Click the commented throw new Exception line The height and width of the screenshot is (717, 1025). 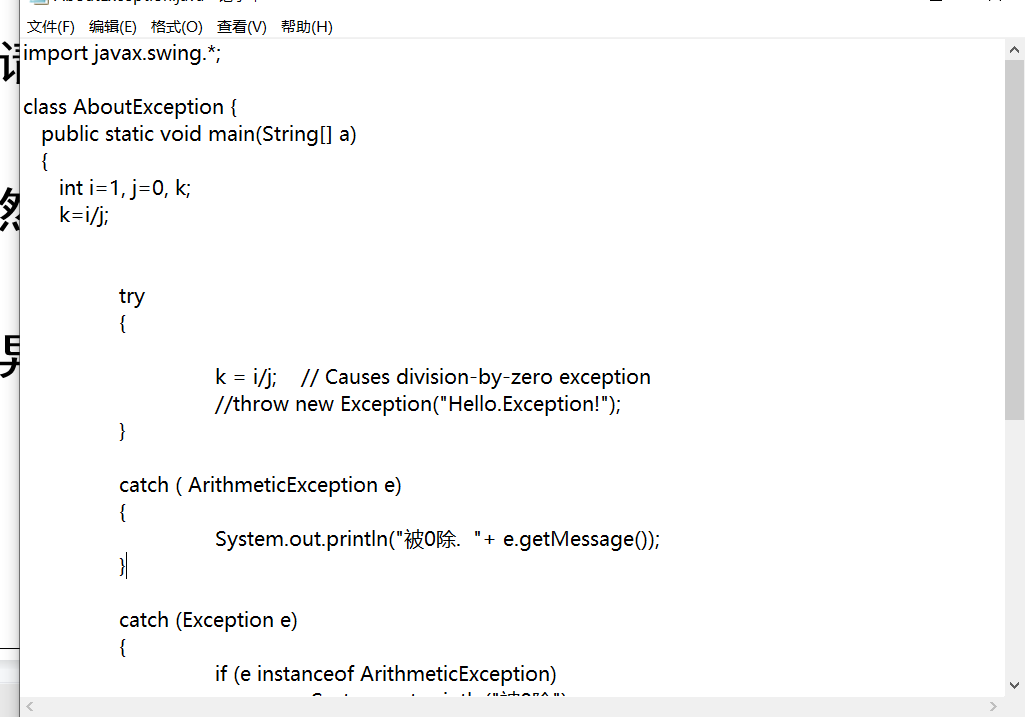(418, 404)
